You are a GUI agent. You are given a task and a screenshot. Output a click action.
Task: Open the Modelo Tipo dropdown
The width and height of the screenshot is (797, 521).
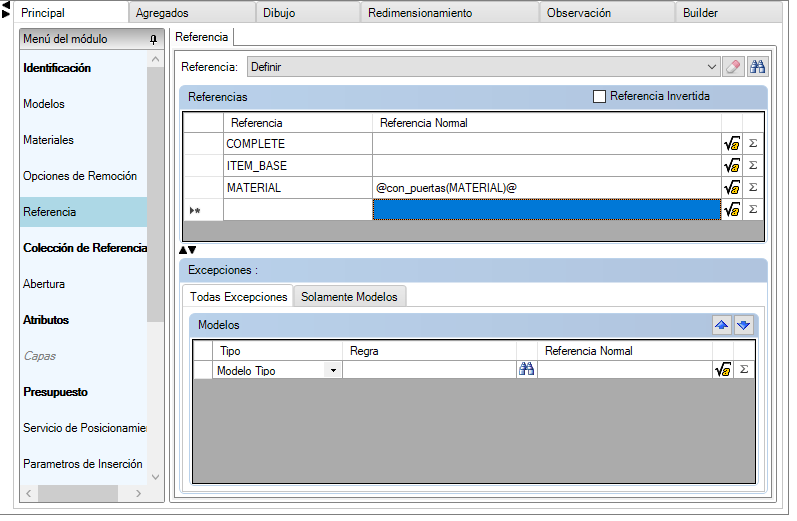[x=332, y=370]
